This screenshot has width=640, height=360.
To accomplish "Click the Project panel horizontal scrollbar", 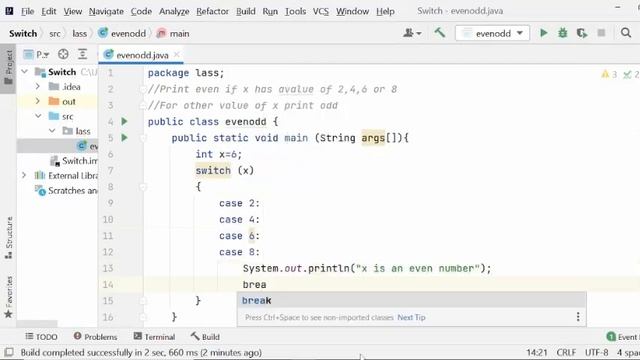I will (37, 323).
